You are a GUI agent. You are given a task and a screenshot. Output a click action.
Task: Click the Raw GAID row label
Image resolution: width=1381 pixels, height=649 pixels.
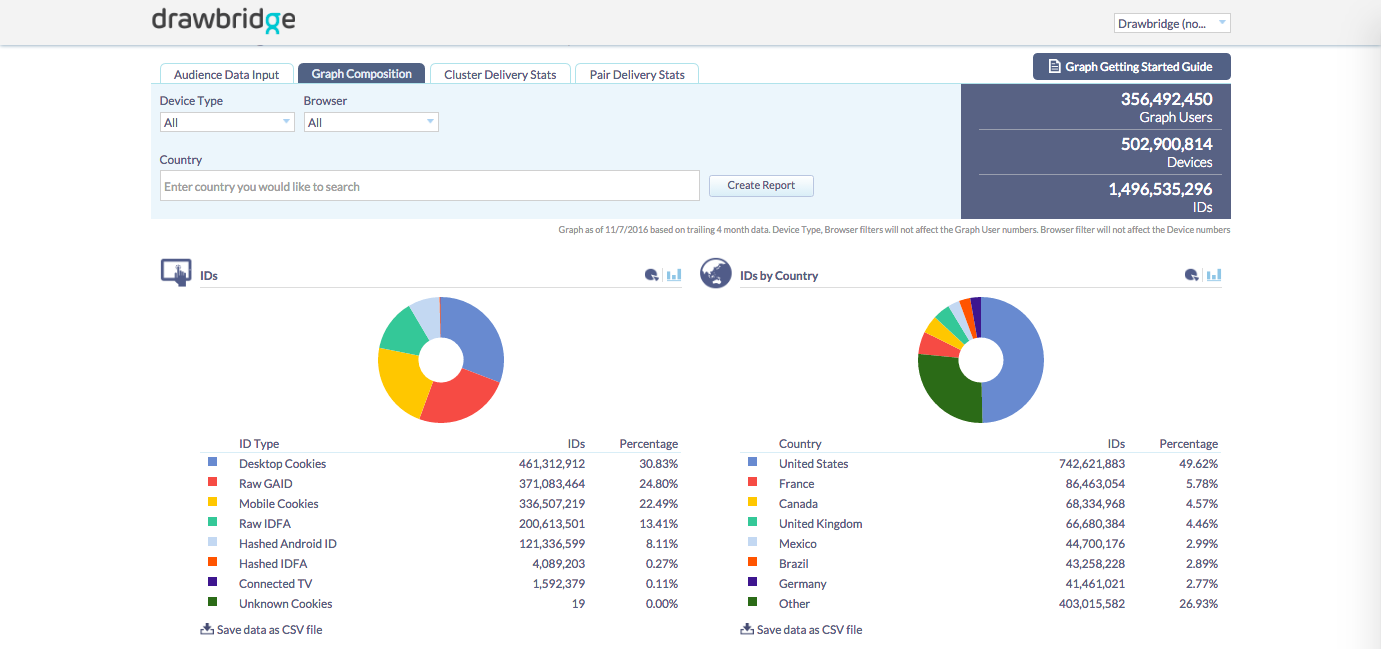(x=266, y=484)
